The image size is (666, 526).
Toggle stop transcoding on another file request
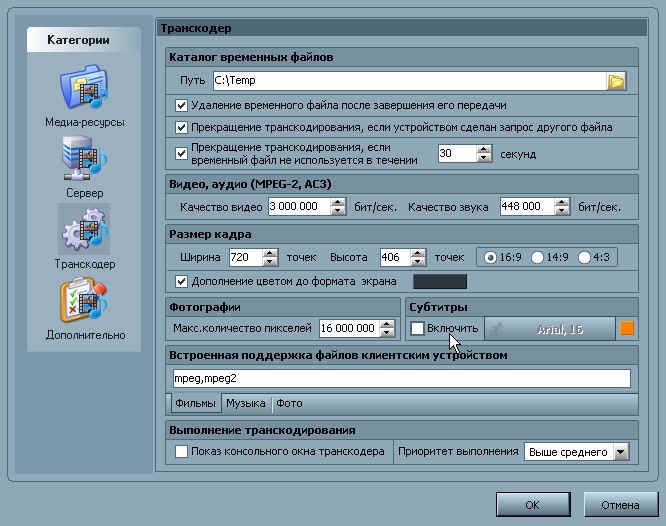181,127
